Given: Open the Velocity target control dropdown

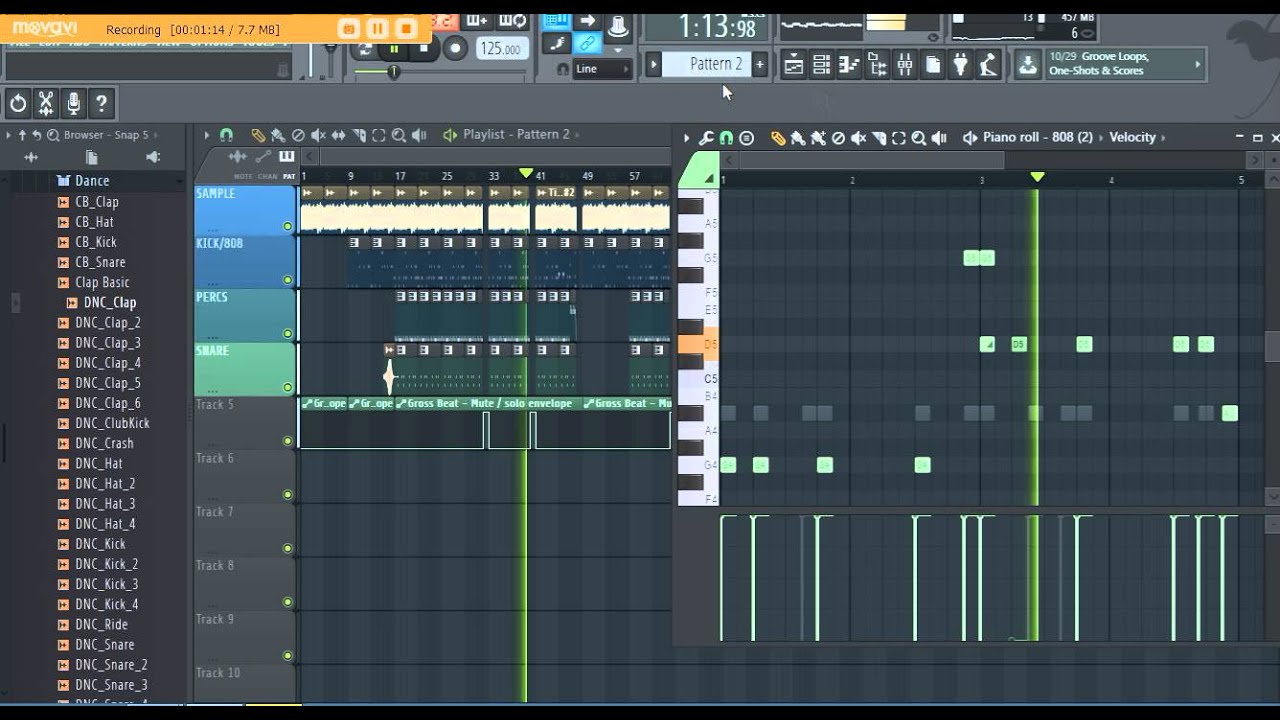Looking at the screenshot, I should (x=1132, y=137).
